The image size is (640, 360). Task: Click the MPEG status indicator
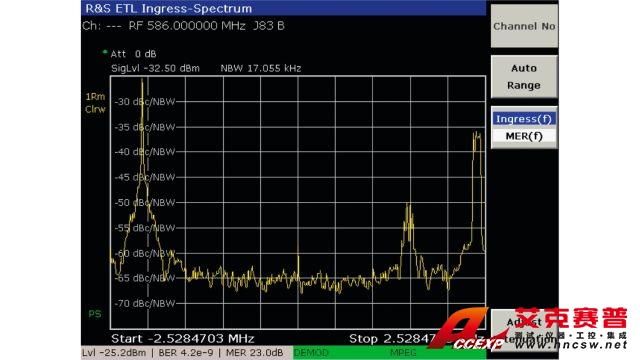click(x=403, y=353)
